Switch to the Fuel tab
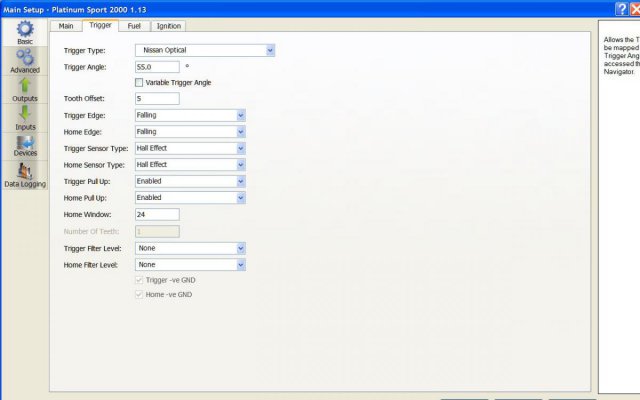This screenshot has width=640, height=400. coord(134,26)
